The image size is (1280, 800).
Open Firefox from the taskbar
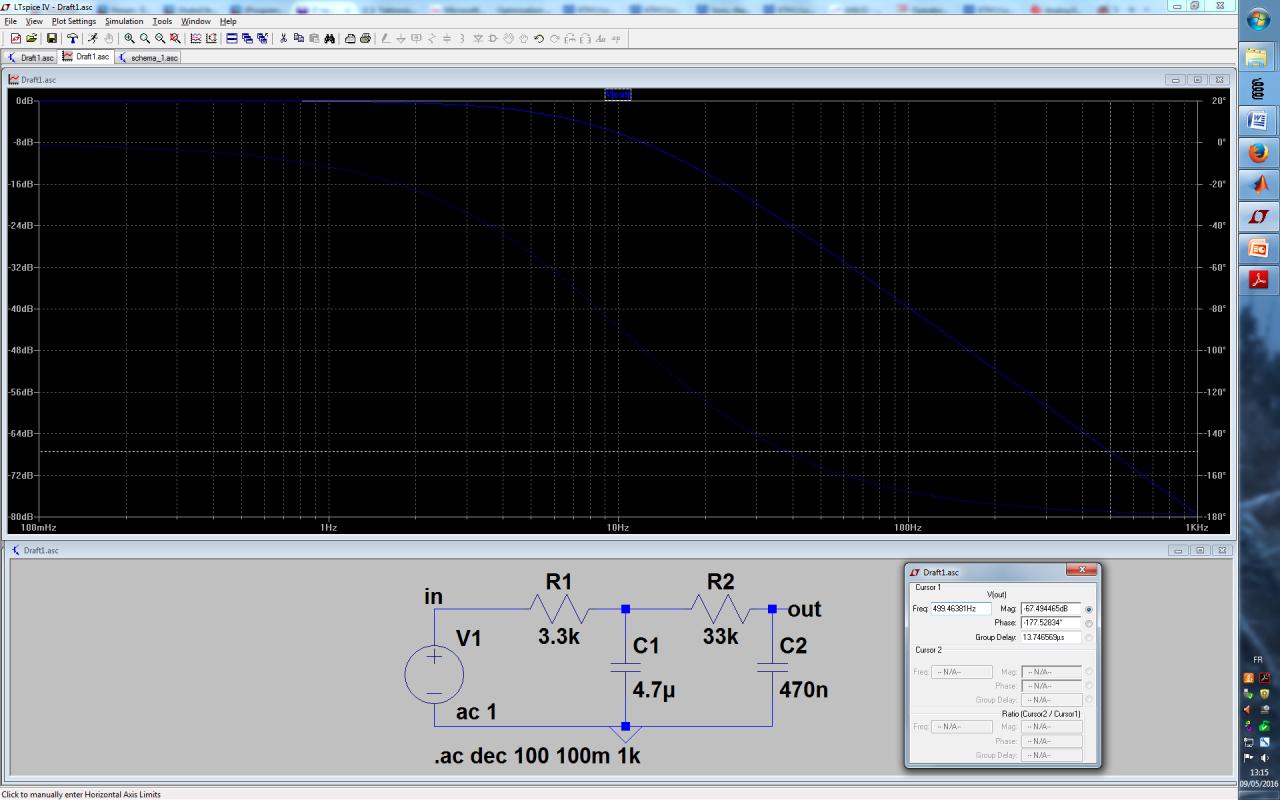point(1258,153)
